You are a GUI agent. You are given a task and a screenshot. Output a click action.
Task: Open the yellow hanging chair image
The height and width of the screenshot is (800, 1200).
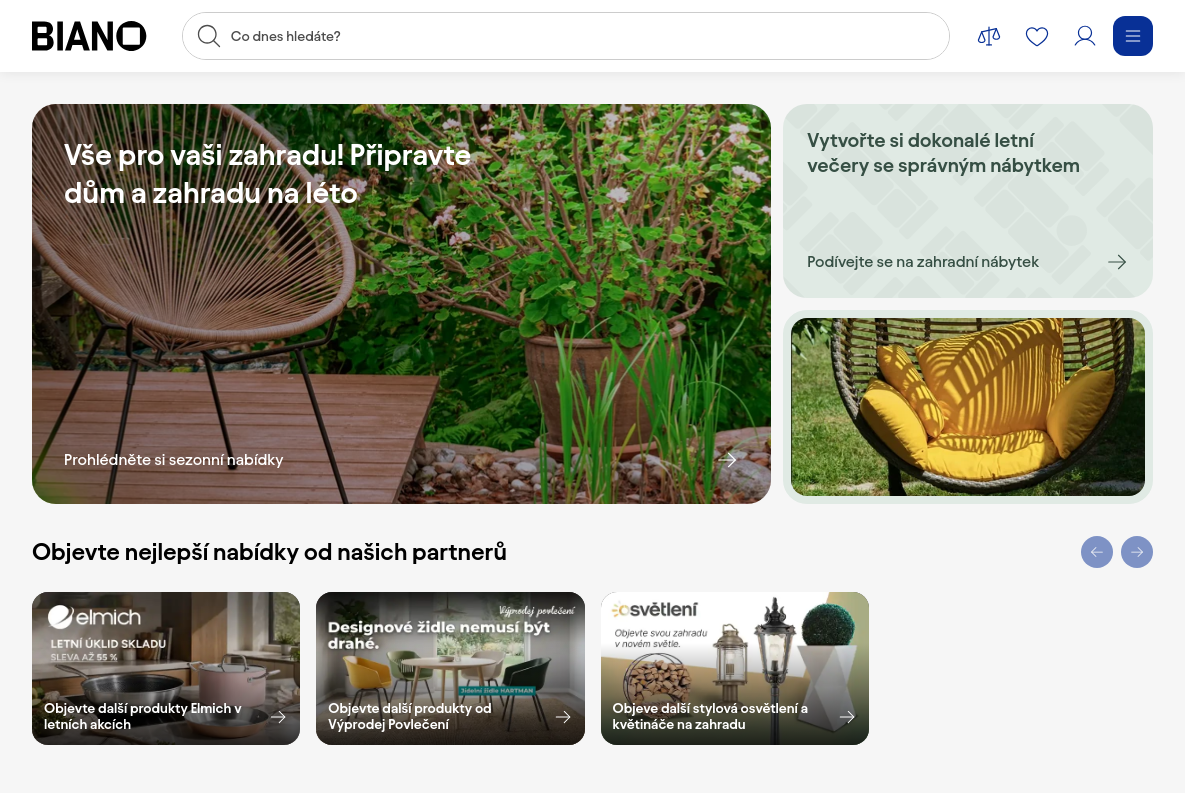[968, 407]
